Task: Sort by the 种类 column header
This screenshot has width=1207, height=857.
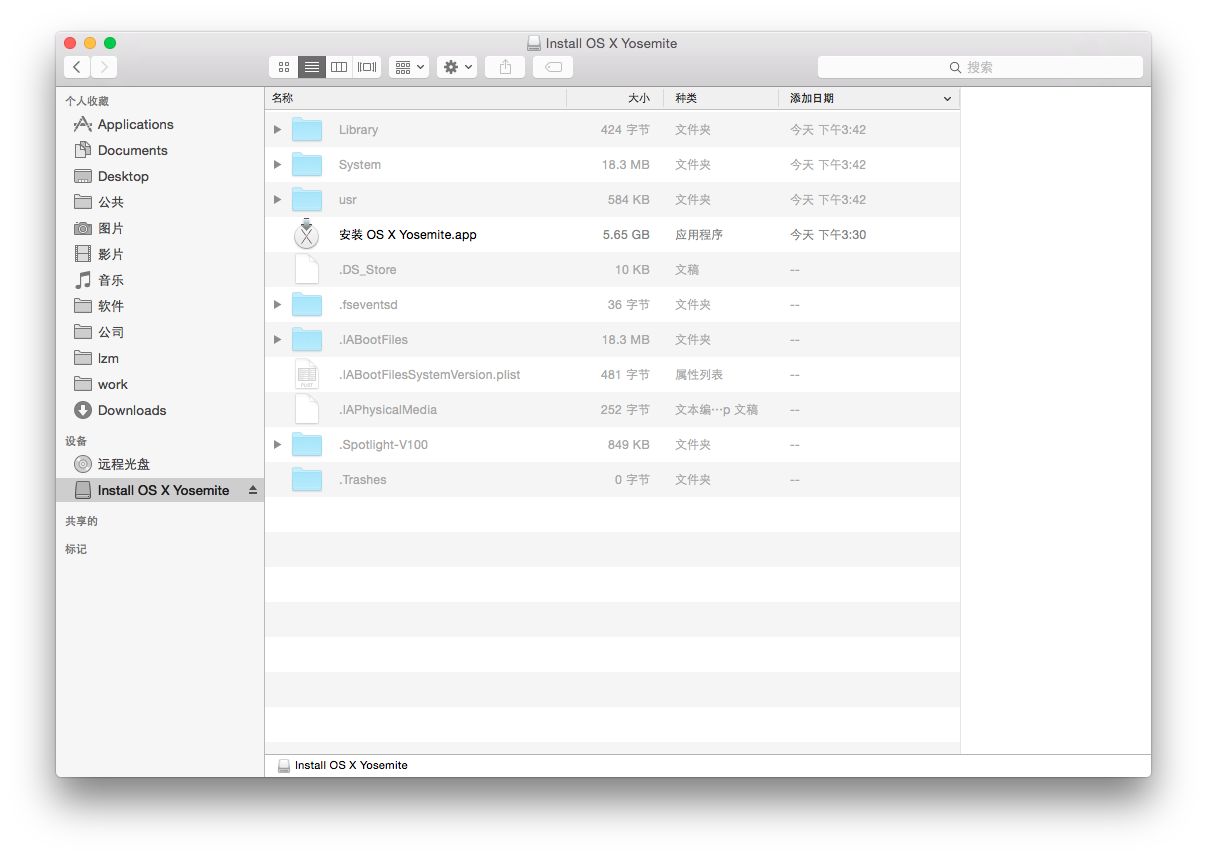Action: click(721, 98)
